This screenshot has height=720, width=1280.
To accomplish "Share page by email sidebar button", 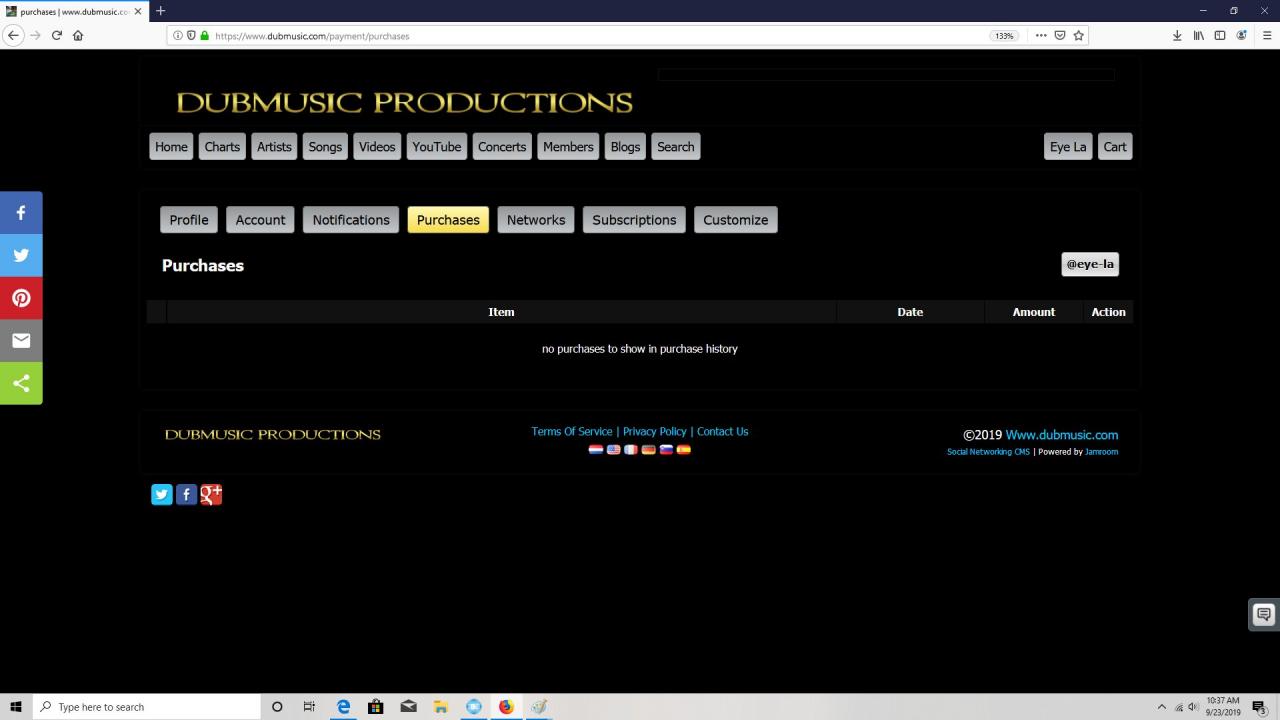I will coord(21,340).
